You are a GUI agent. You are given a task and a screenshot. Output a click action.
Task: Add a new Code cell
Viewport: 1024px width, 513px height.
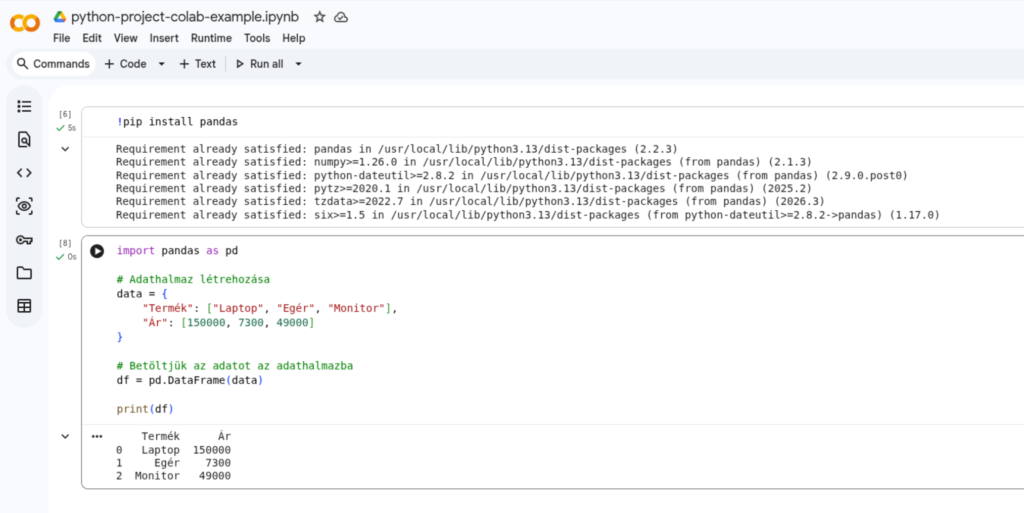[x=125, y=64]
